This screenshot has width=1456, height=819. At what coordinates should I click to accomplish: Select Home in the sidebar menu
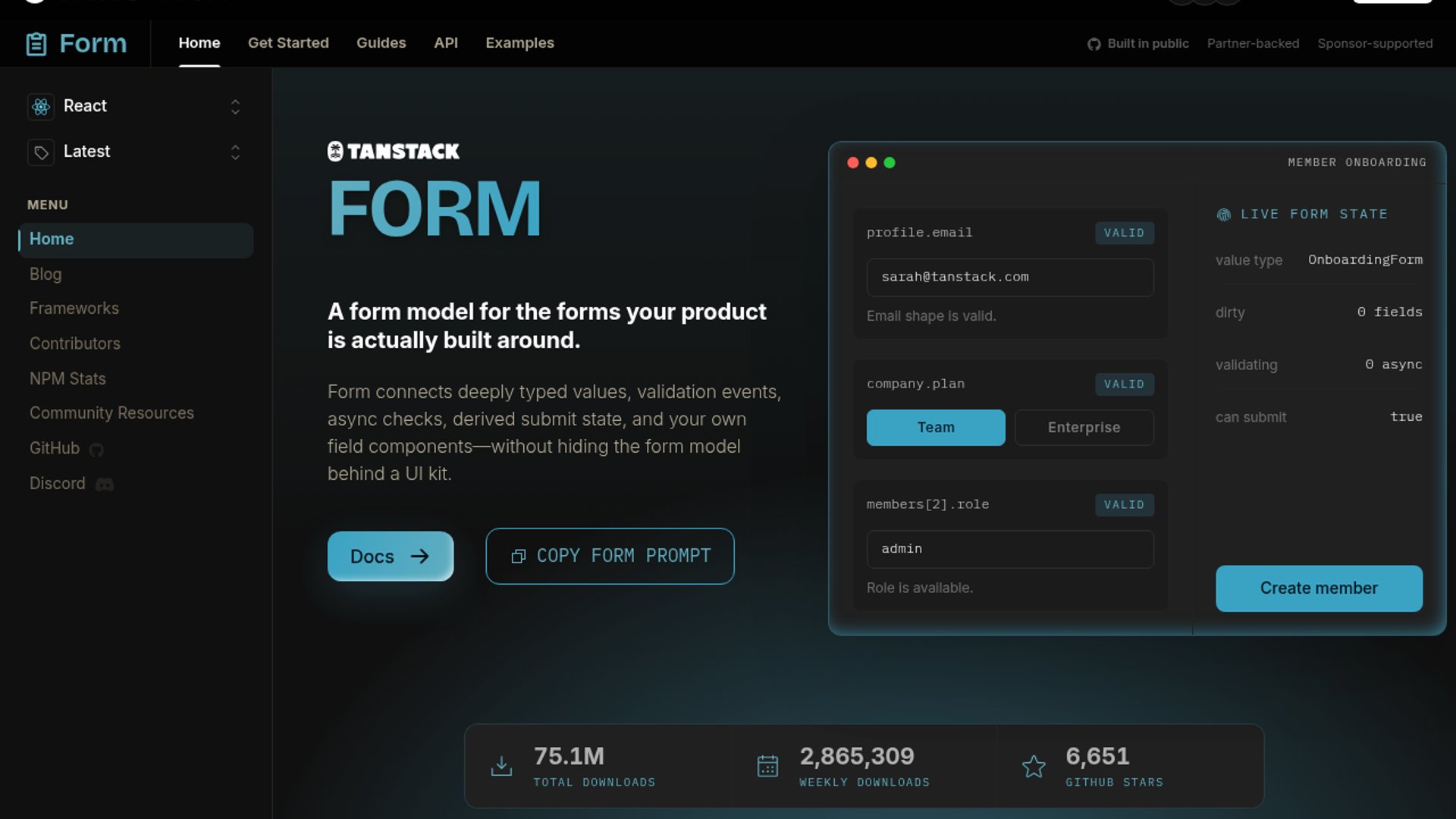click(136, 240)
